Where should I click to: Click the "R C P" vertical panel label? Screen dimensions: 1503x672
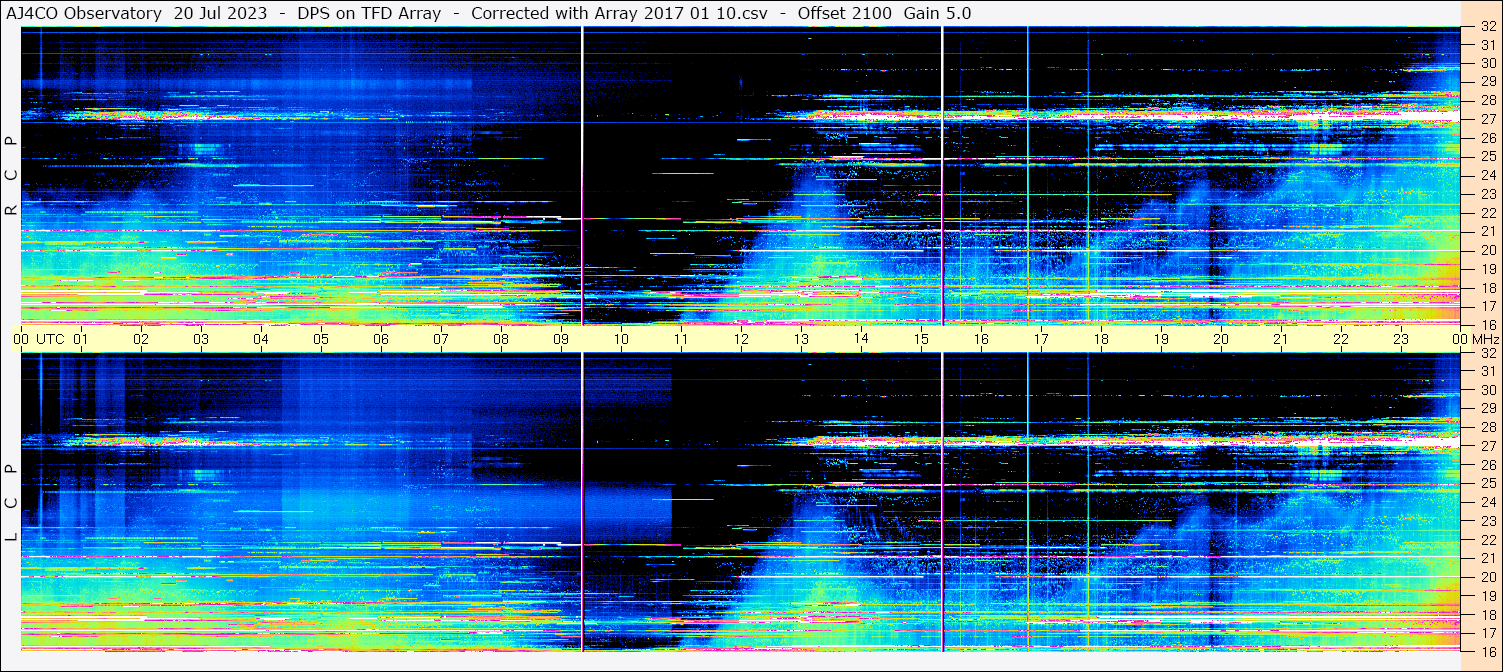(x=11, y=176)
